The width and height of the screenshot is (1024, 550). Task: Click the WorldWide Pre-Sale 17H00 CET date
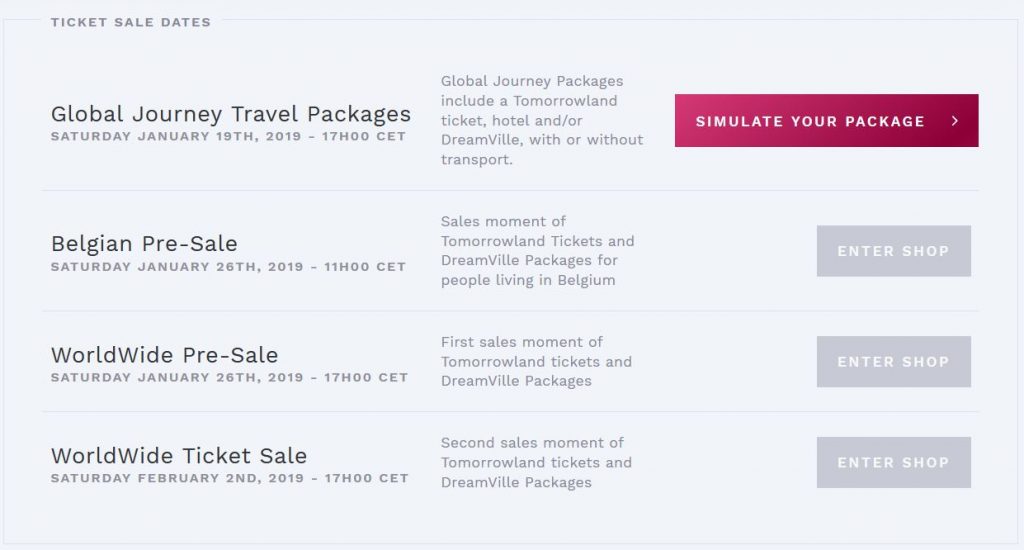[x=229, y=378]
